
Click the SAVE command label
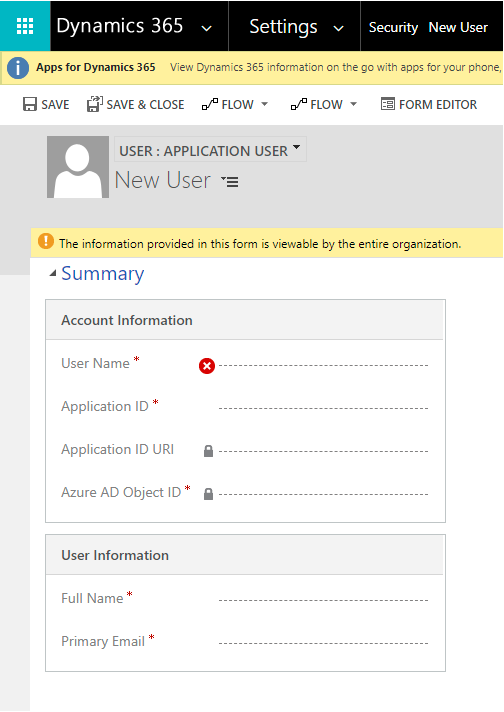pyautogui.click(x=55, y=104)
